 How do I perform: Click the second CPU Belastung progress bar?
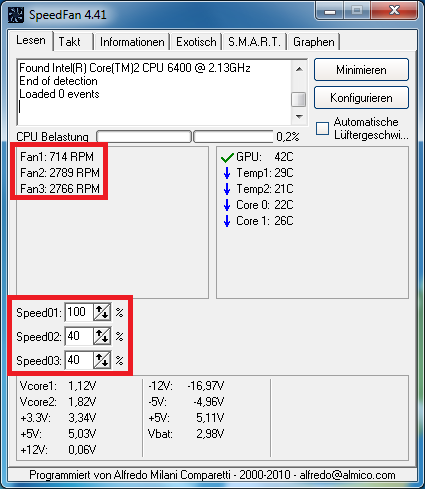click(233, 137)
